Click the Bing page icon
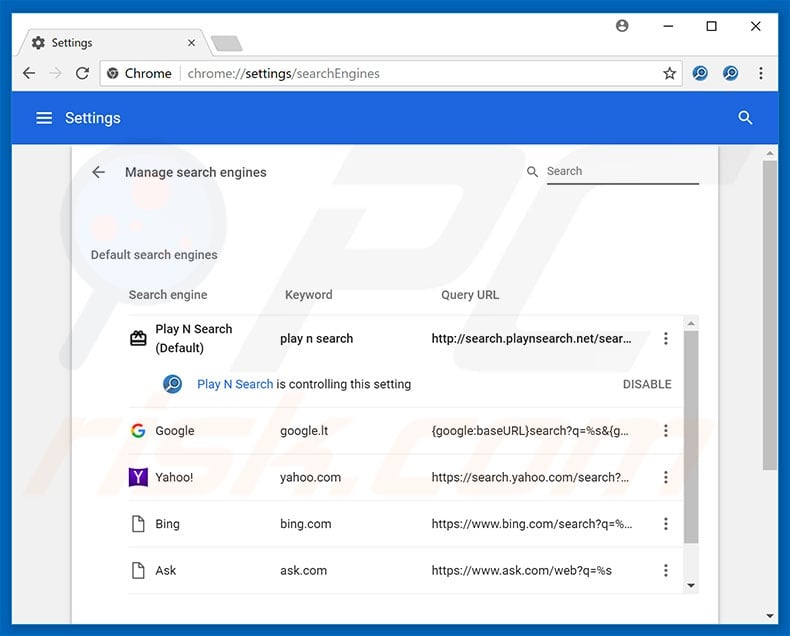 click(x=138, y=524)
